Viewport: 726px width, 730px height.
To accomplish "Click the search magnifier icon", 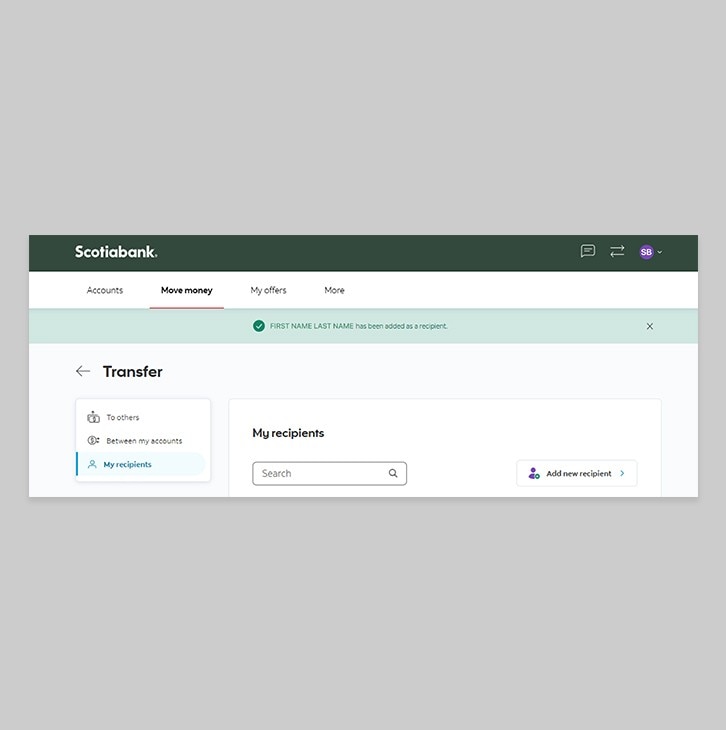I will pyautogui.click(x=393, y=473).
